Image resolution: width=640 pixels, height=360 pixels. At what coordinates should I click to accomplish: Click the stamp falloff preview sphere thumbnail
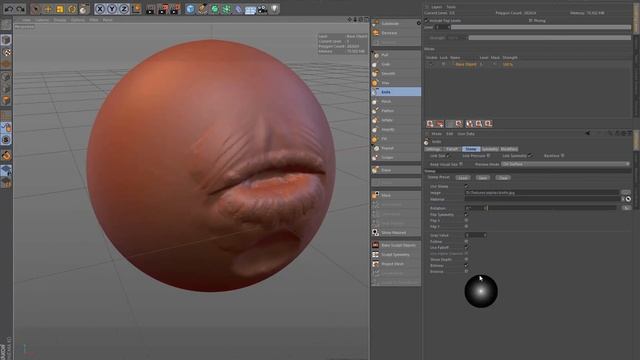[481, 291]
